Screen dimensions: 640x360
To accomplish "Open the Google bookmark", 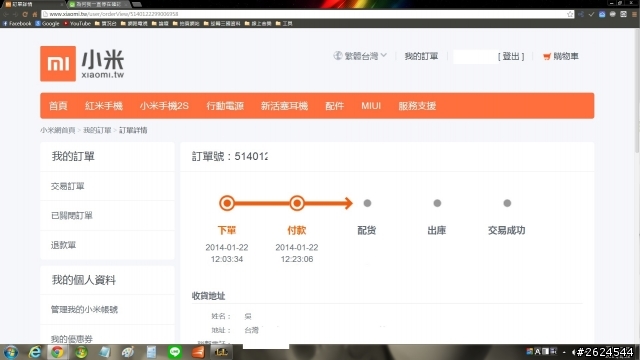I will click(47, 24).
